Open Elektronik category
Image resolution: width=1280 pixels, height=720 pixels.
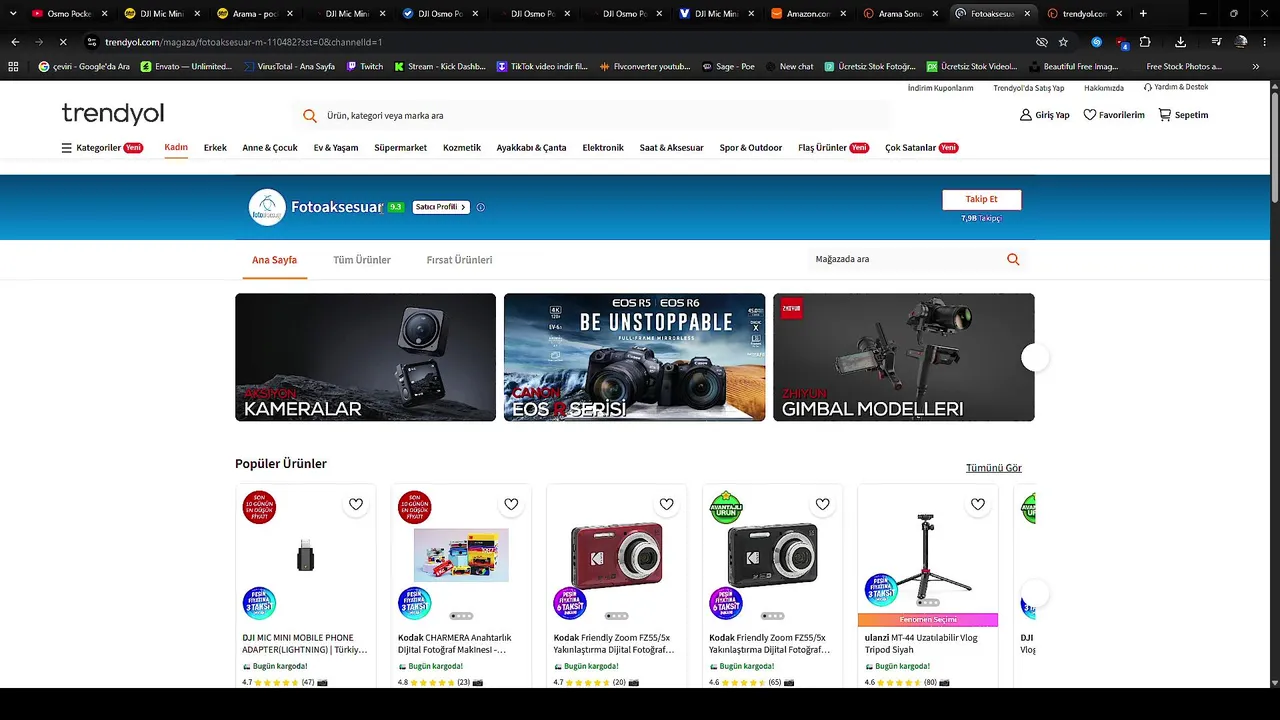[603, 148]
